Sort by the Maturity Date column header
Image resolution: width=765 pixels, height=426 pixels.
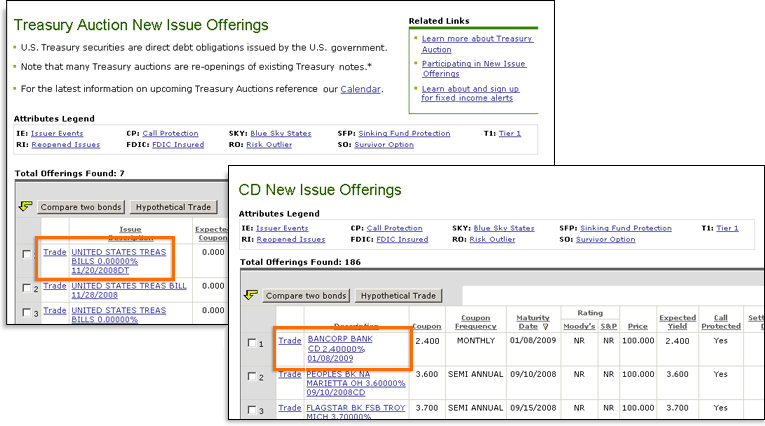(532, 323)
